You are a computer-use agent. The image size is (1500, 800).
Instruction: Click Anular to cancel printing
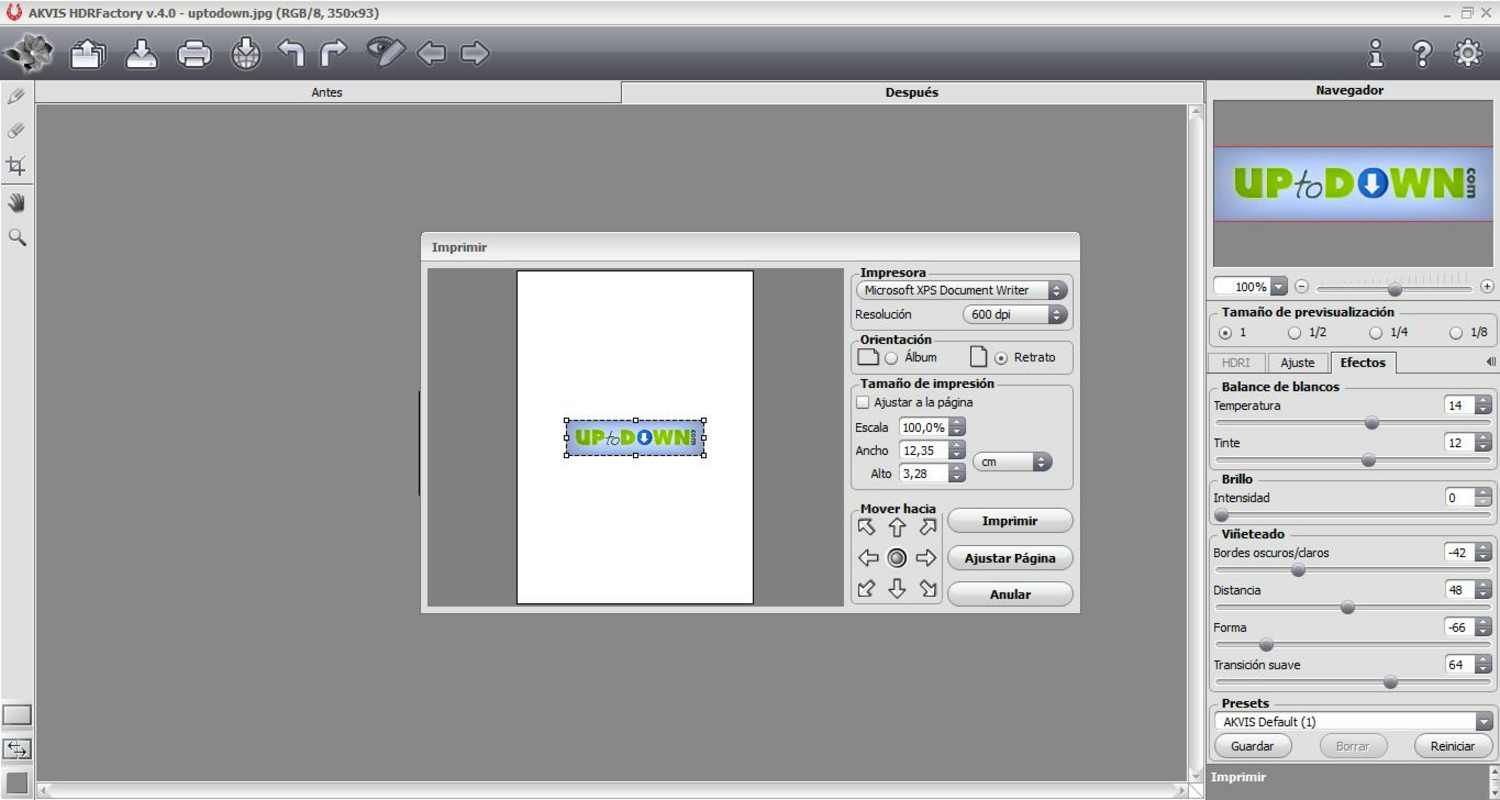point(1010,594)
